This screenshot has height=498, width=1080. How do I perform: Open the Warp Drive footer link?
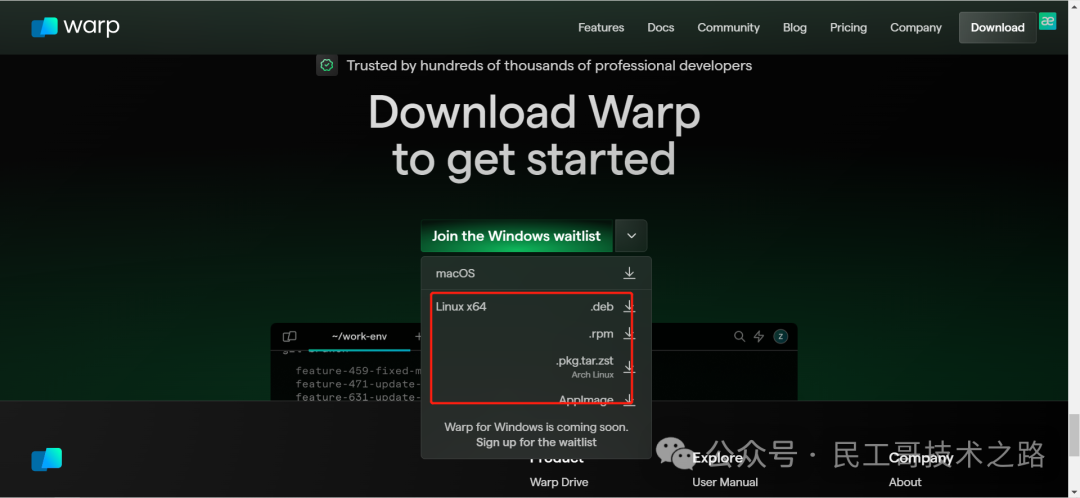click(559, 482)
